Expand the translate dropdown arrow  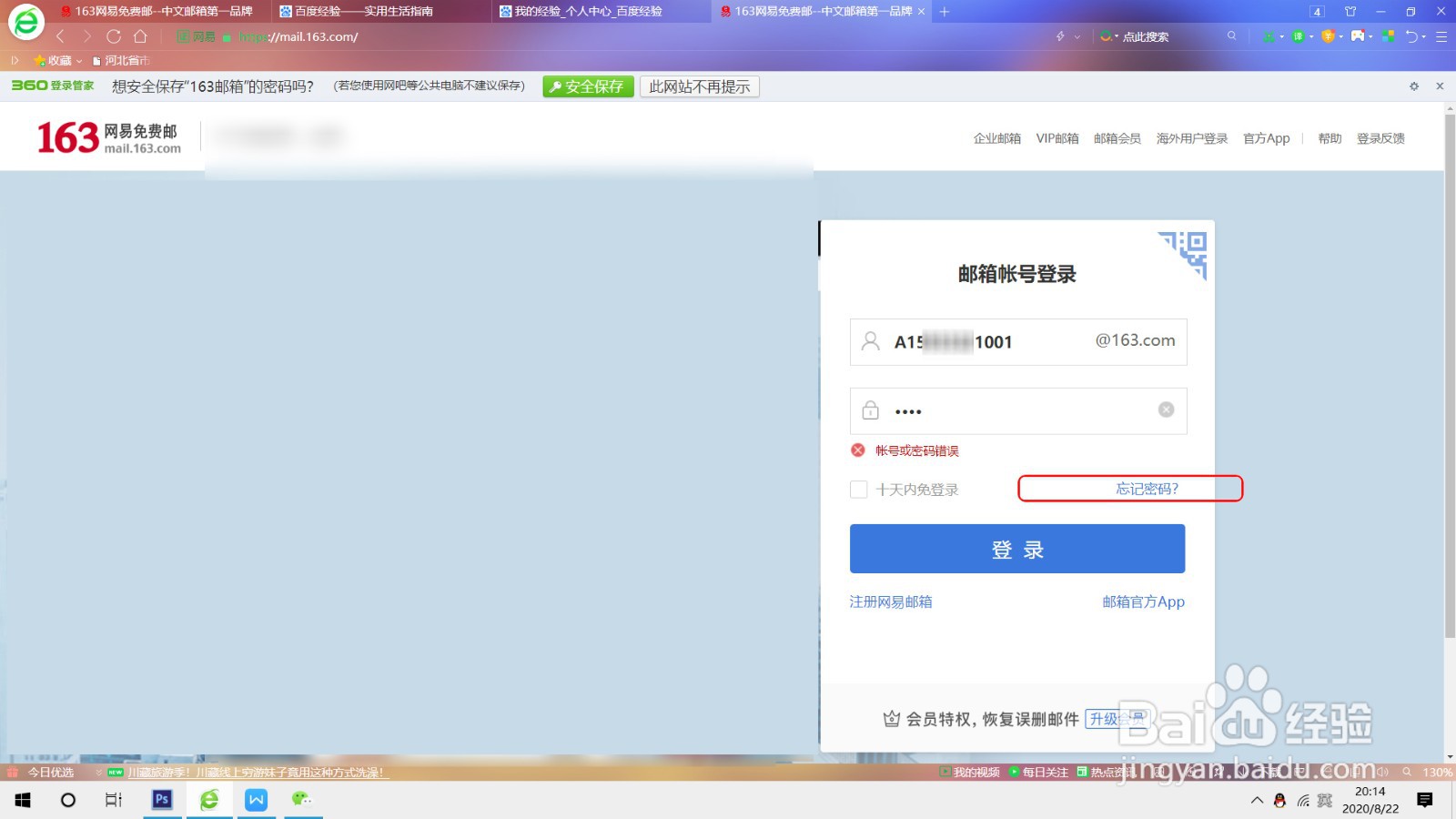coord(1311,36)
